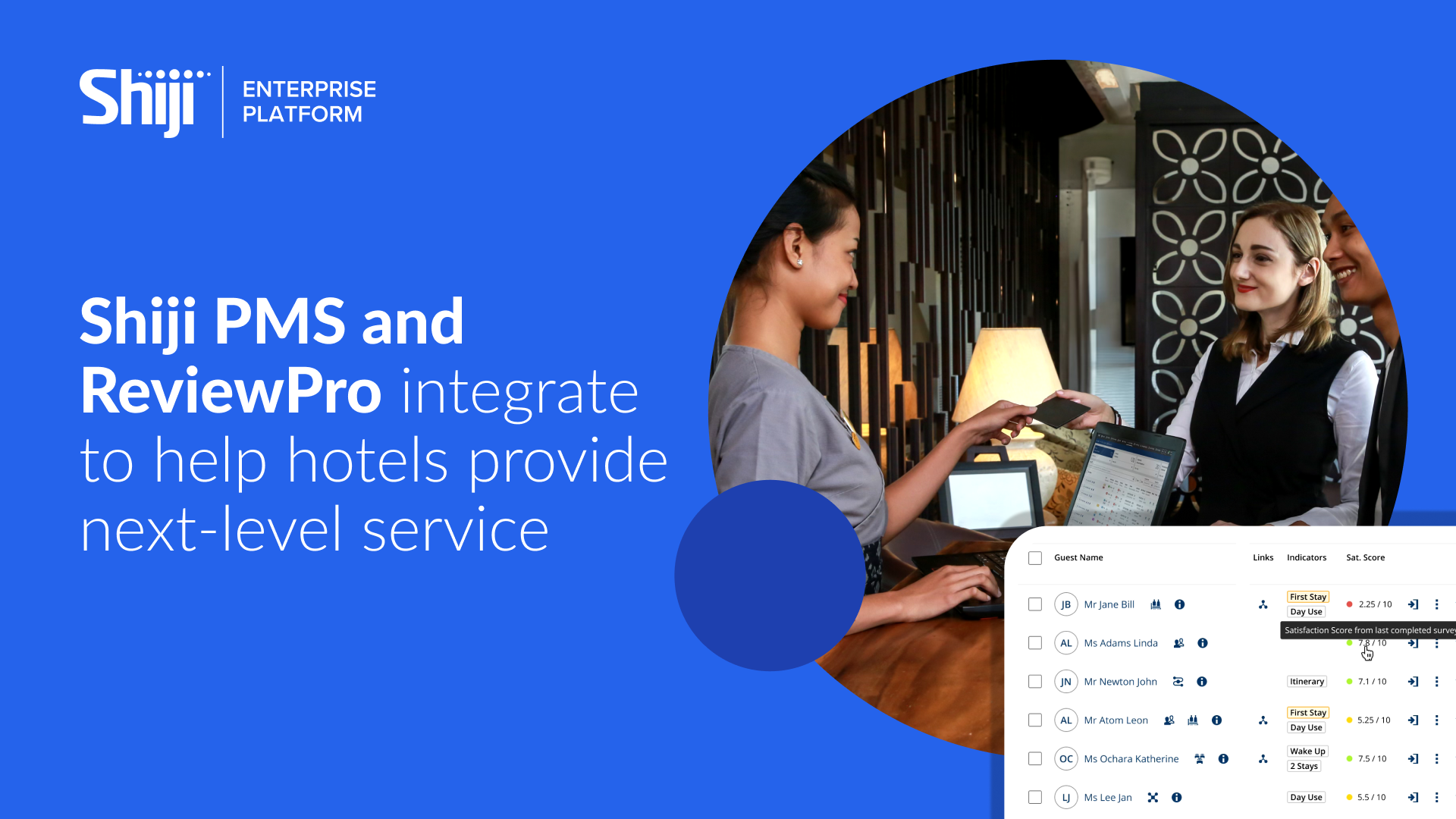
Task: Open the three-dot menu on Mr Atom Leon's row
Action: coord(1436,720)
